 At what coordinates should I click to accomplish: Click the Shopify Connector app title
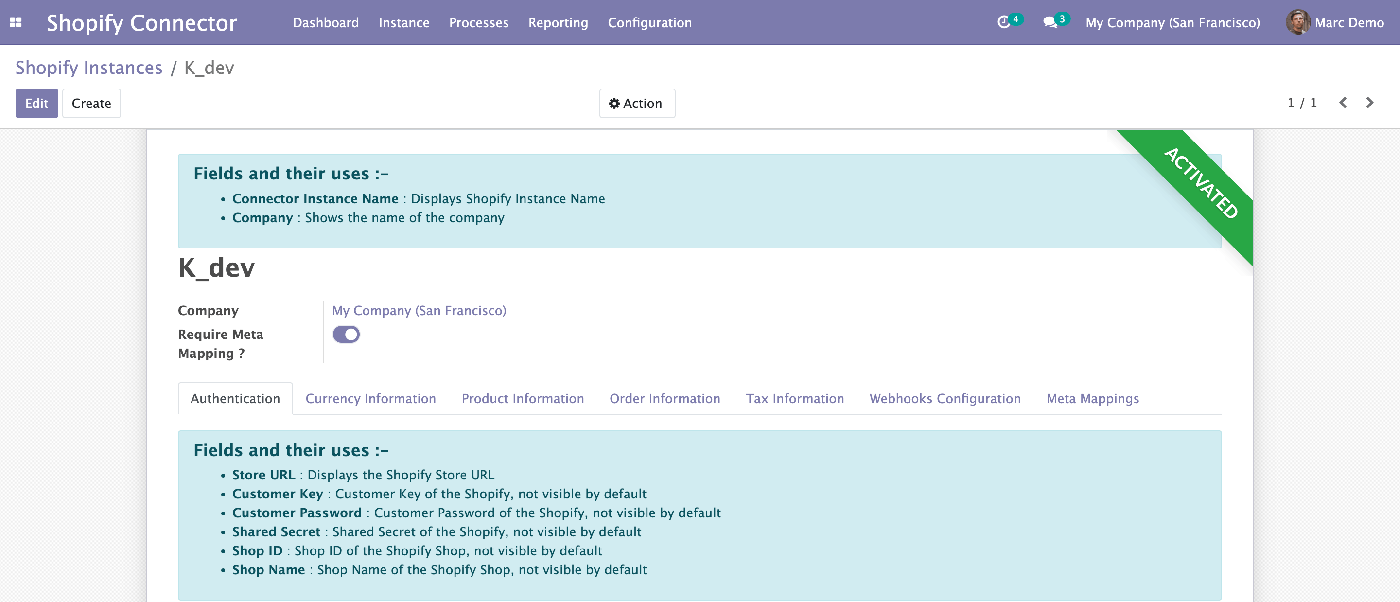click(x=142, y=22)
